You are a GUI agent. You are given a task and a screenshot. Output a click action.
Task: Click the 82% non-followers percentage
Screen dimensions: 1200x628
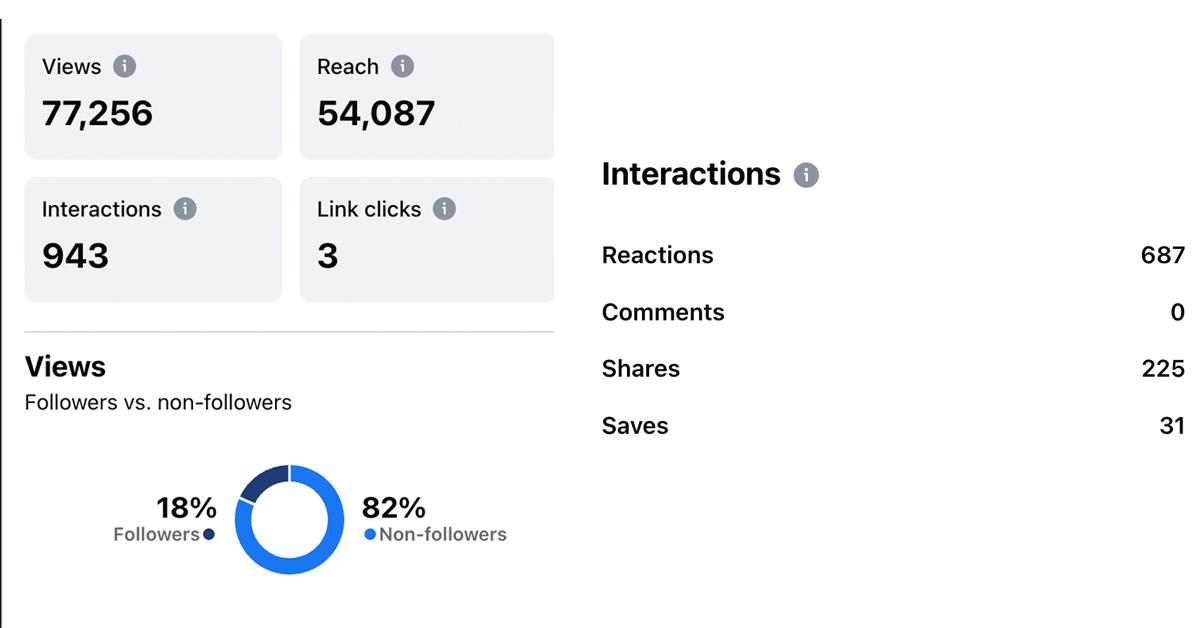[394, 508]
